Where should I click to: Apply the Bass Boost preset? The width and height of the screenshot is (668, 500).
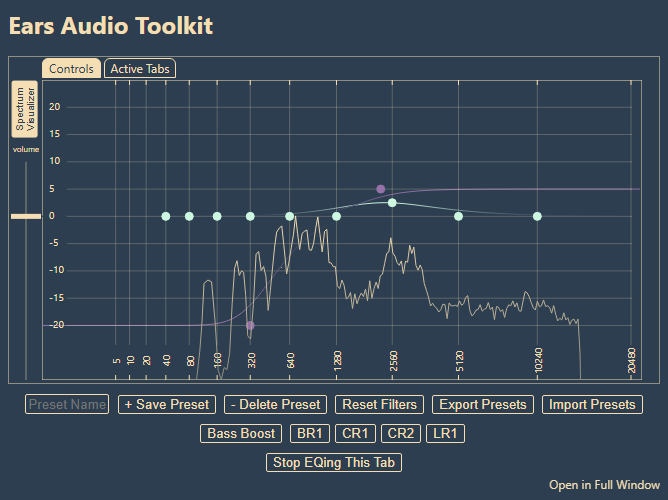(x=240, y=434)
